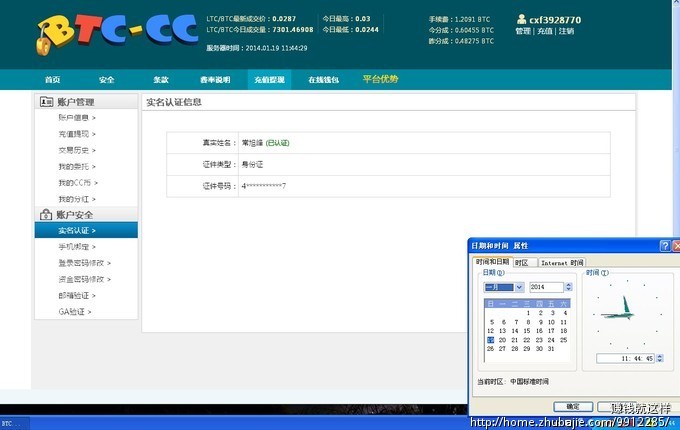The height and width of the screenshot is (430, 680).
Task: Click the time field showing 11:44:45
Action: (x=625, y=358)
